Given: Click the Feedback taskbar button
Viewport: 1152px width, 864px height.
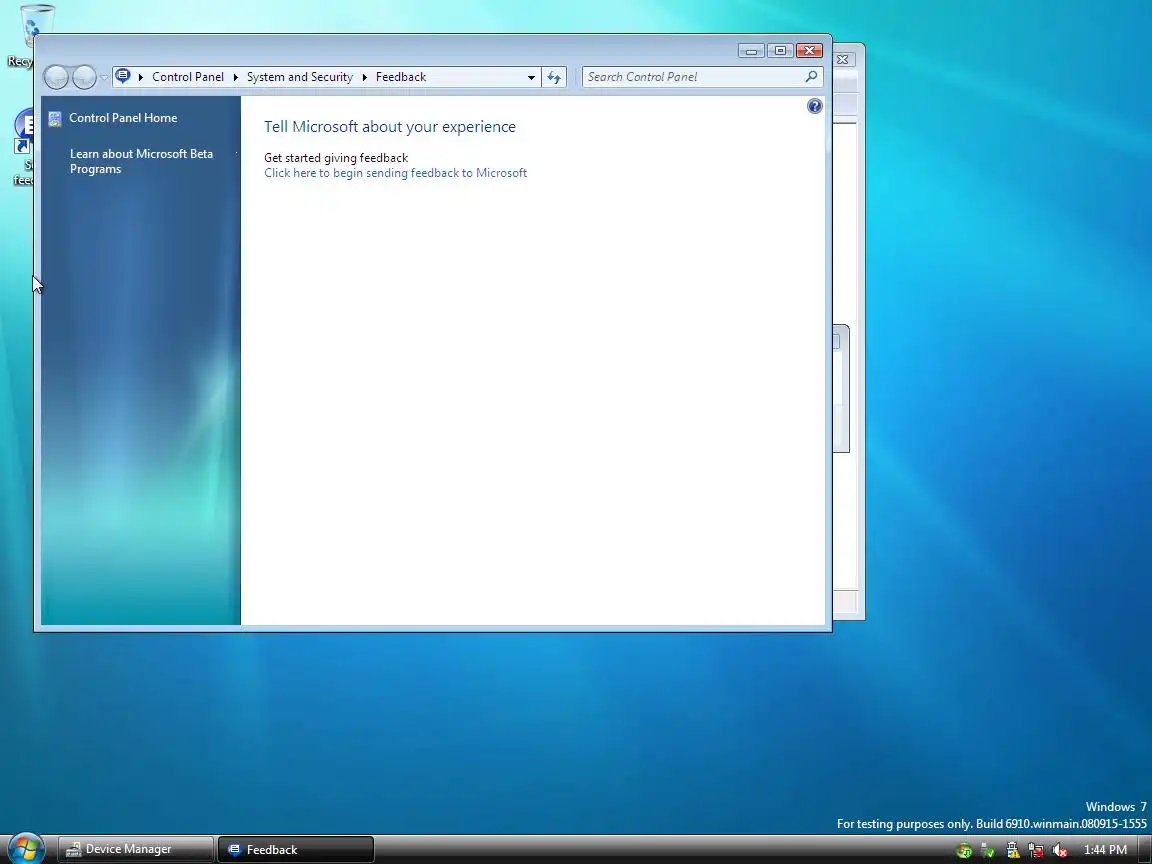Looking at the screenshot, I should click(295, 849).
